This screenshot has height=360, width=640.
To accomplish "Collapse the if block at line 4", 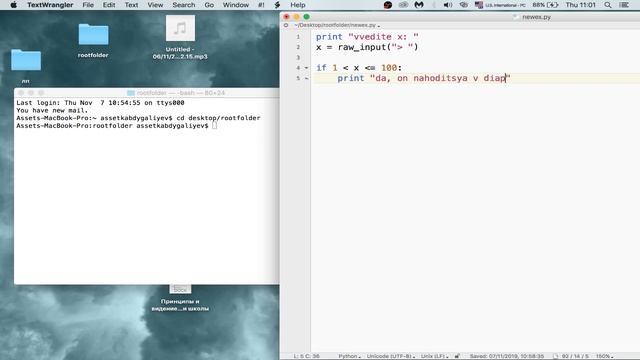I will tap(306, 68).
